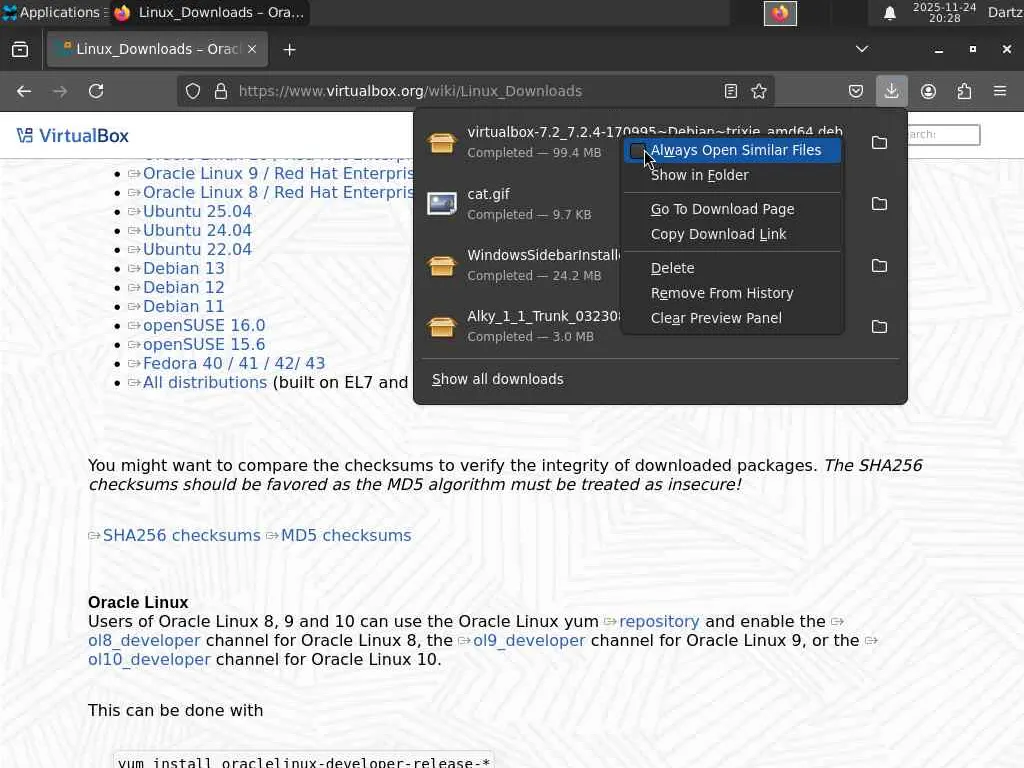Open the Oracle Linux 8 / Red Hat link
Screen dimensions: 1024x768
click(x=278, y=193)
